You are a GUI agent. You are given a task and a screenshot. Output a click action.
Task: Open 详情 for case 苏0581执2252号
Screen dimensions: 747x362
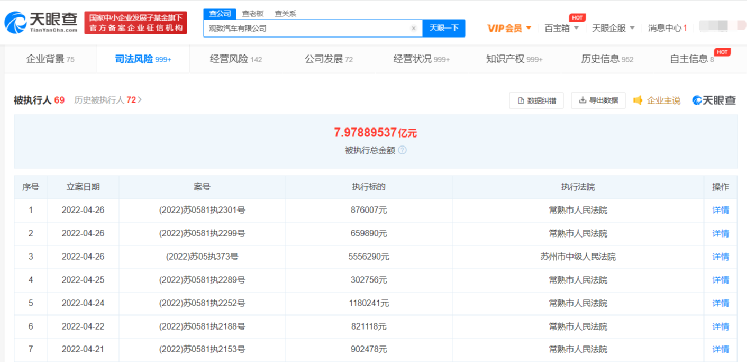click(721, 303)
